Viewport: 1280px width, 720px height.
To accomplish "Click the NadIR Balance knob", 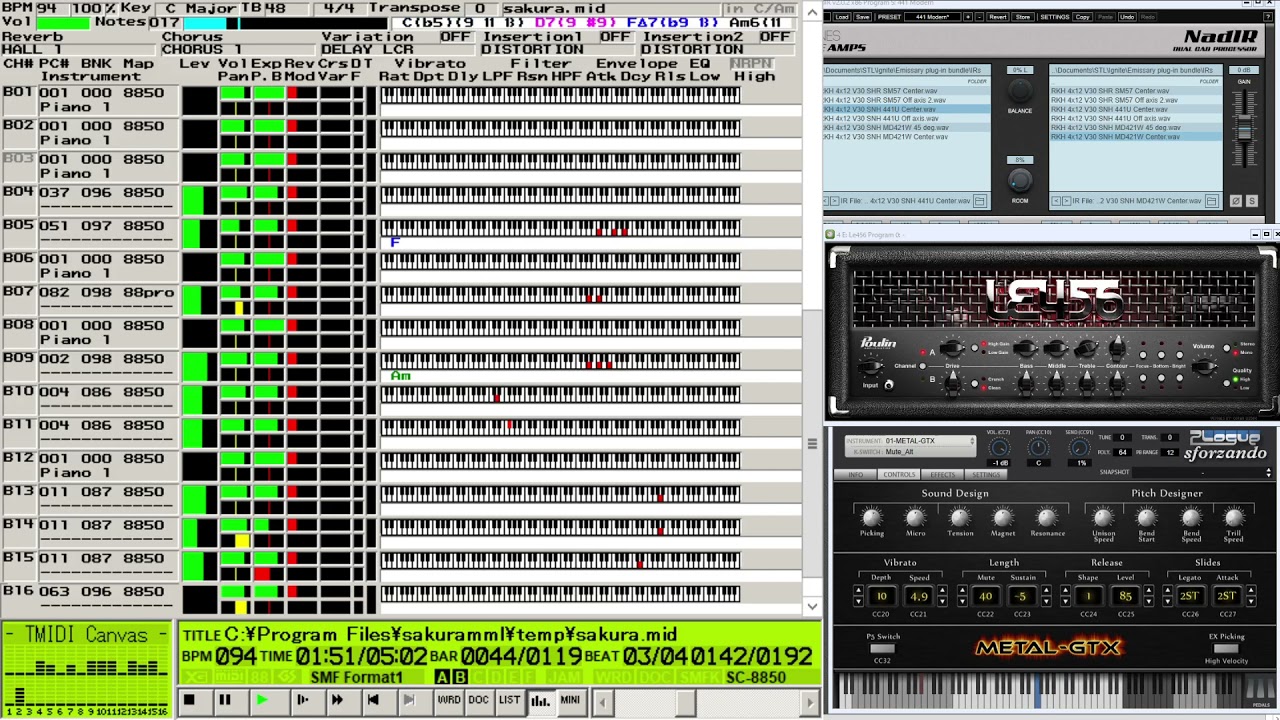I will 1020,88.
